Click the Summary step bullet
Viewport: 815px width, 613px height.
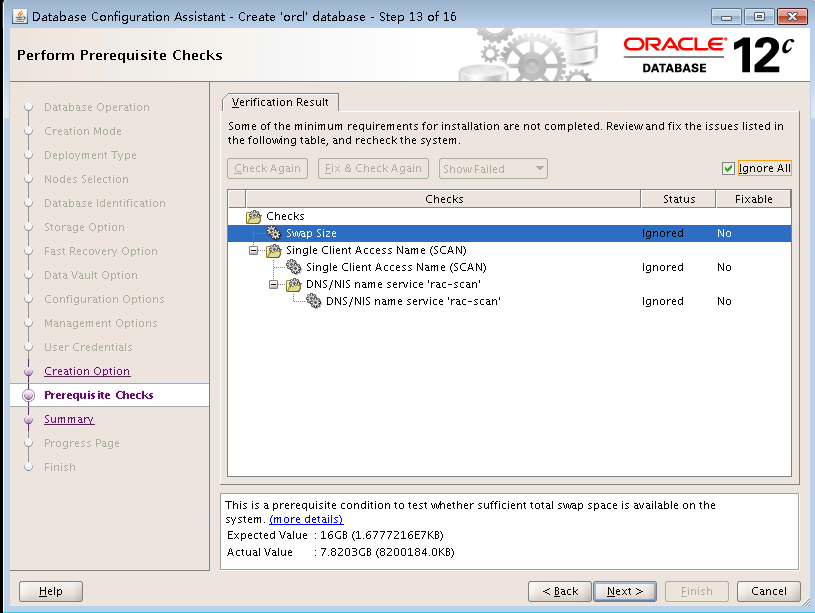point(29,419)
